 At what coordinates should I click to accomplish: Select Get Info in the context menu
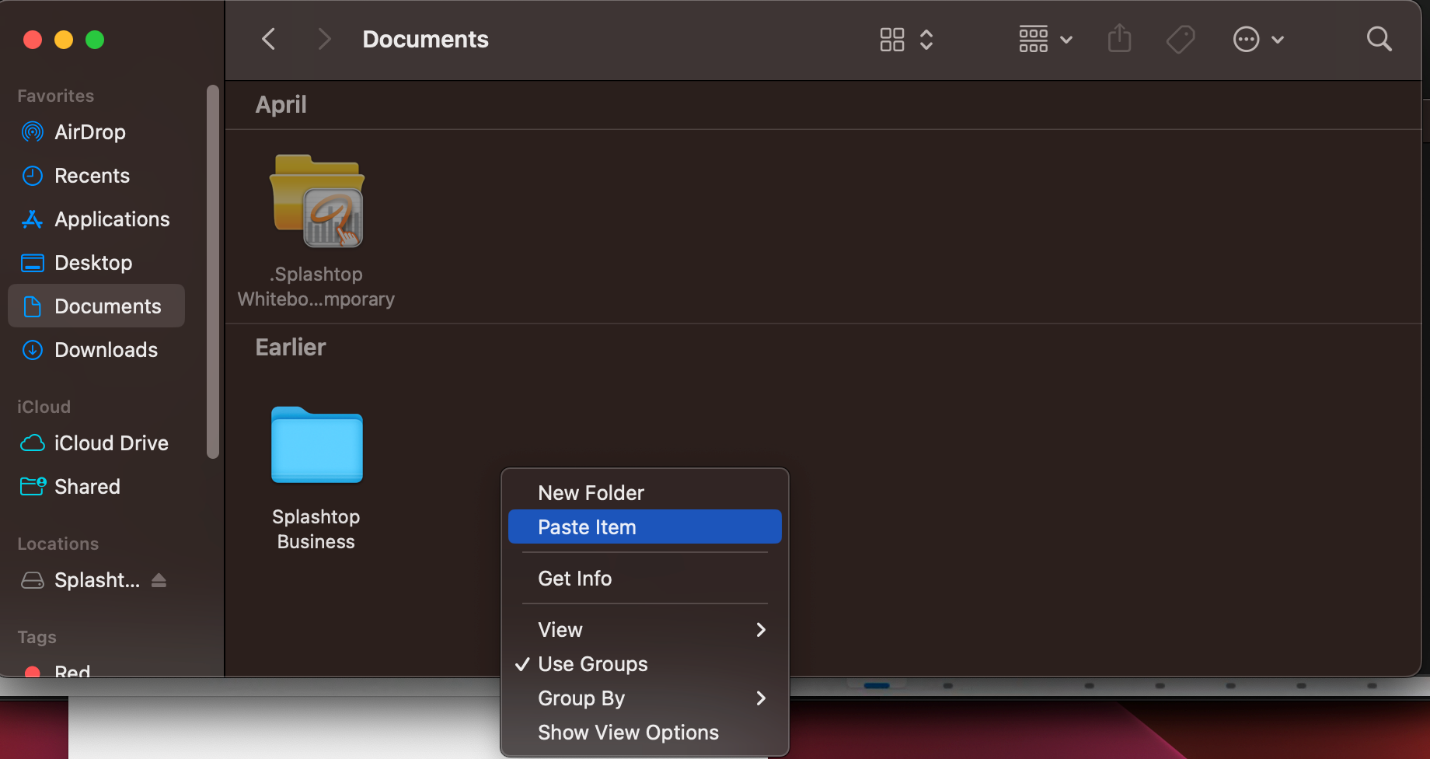click(574, 578)
